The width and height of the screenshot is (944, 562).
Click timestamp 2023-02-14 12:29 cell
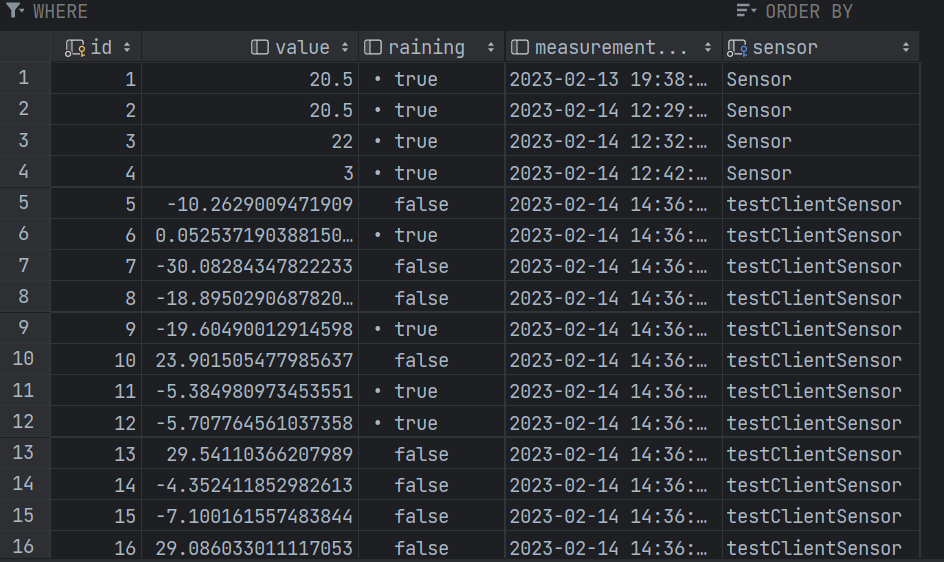(x=613, y=110)
